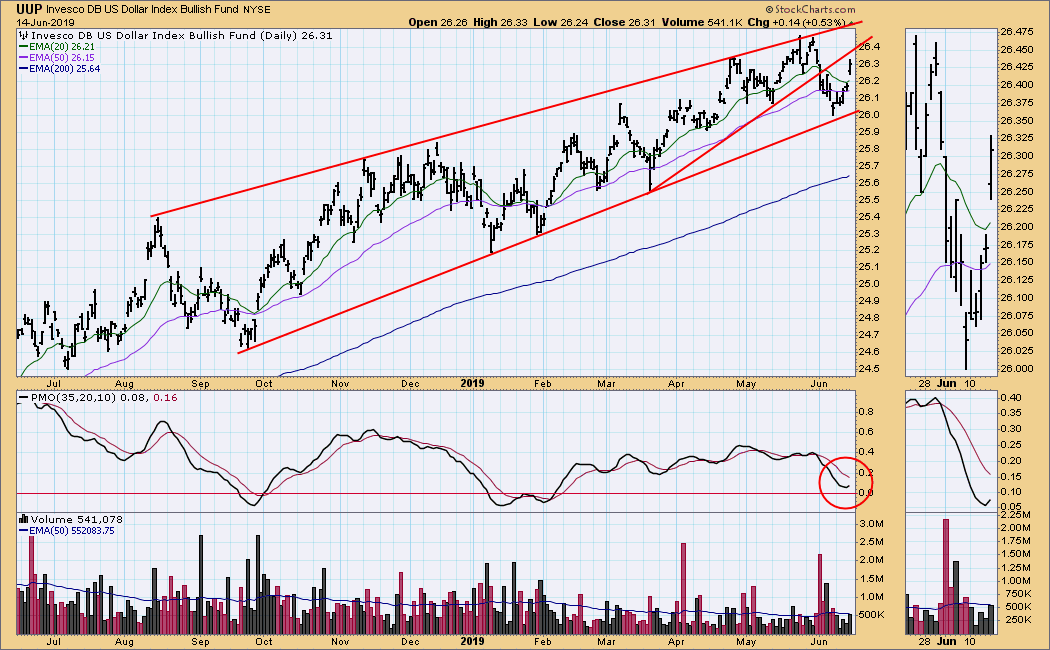Click the blue swatch beside EMA(50) 552083.75
The width and height of the screenshot is (1050, 650).
pyautogui.click(x=23, y=531)
